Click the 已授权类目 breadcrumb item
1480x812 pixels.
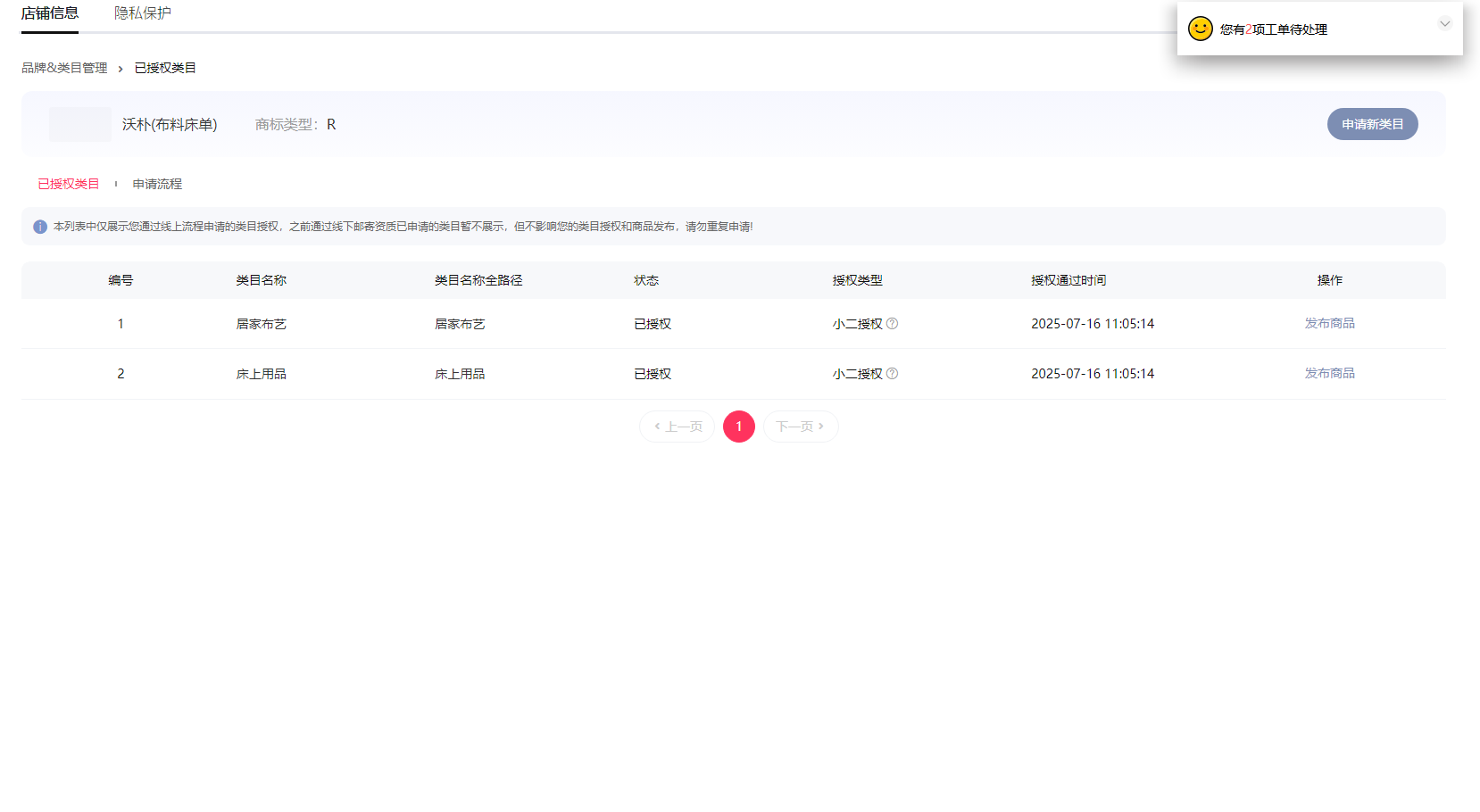pyautogui.click(x=165, y=68)
